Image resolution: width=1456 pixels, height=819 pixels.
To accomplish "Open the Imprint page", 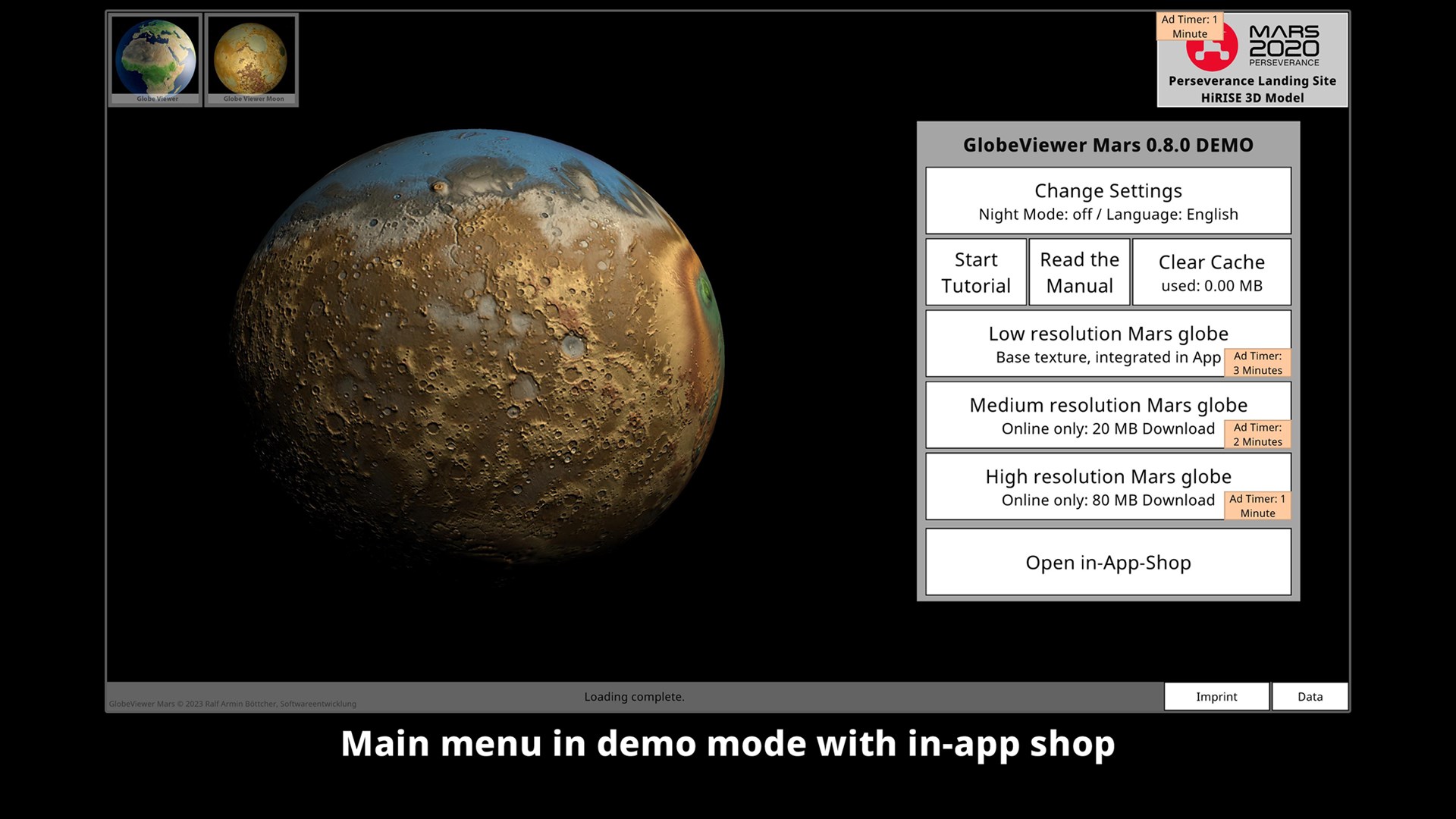I will (1216, 696).
